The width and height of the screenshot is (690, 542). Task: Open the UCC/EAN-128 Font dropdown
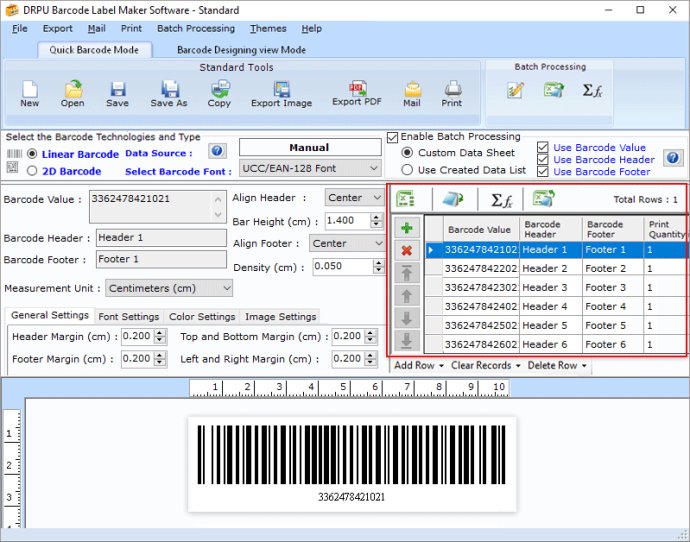(310, 168)
